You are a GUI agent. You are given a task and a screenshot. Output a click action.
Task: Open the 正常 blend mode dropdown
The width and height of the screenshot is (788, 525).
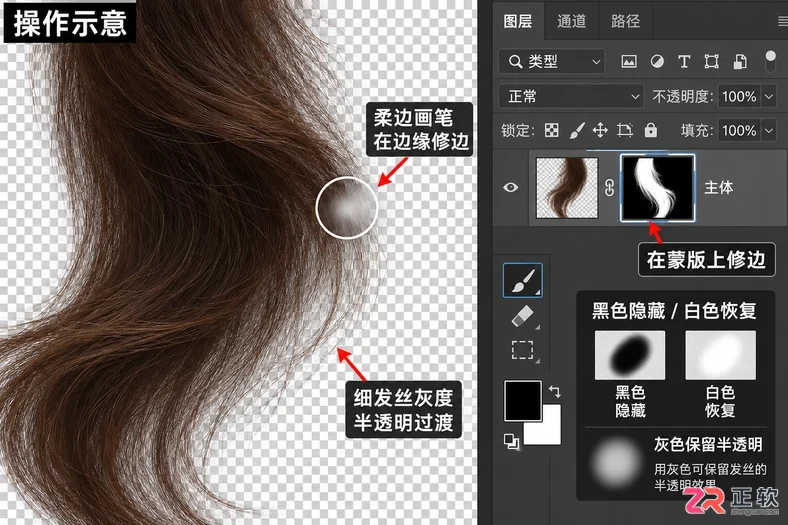571,96
